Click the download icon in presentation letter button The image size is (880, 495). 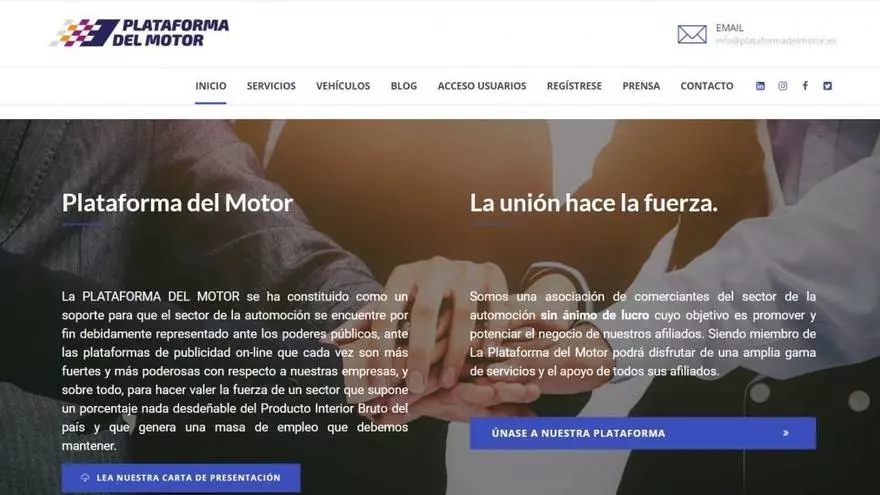[x=85, y=478]
